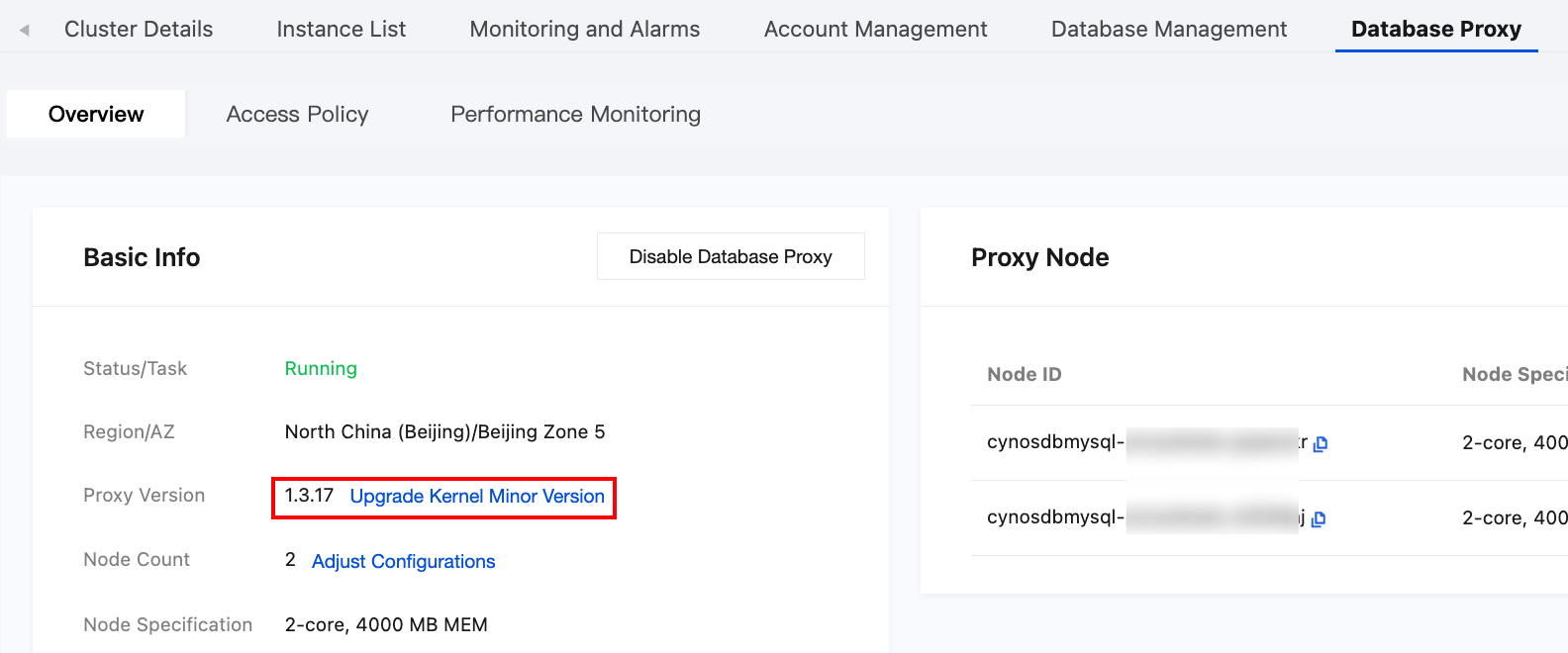
Task: Open the Performance Monitoring sub-tab
Action: 575,115
